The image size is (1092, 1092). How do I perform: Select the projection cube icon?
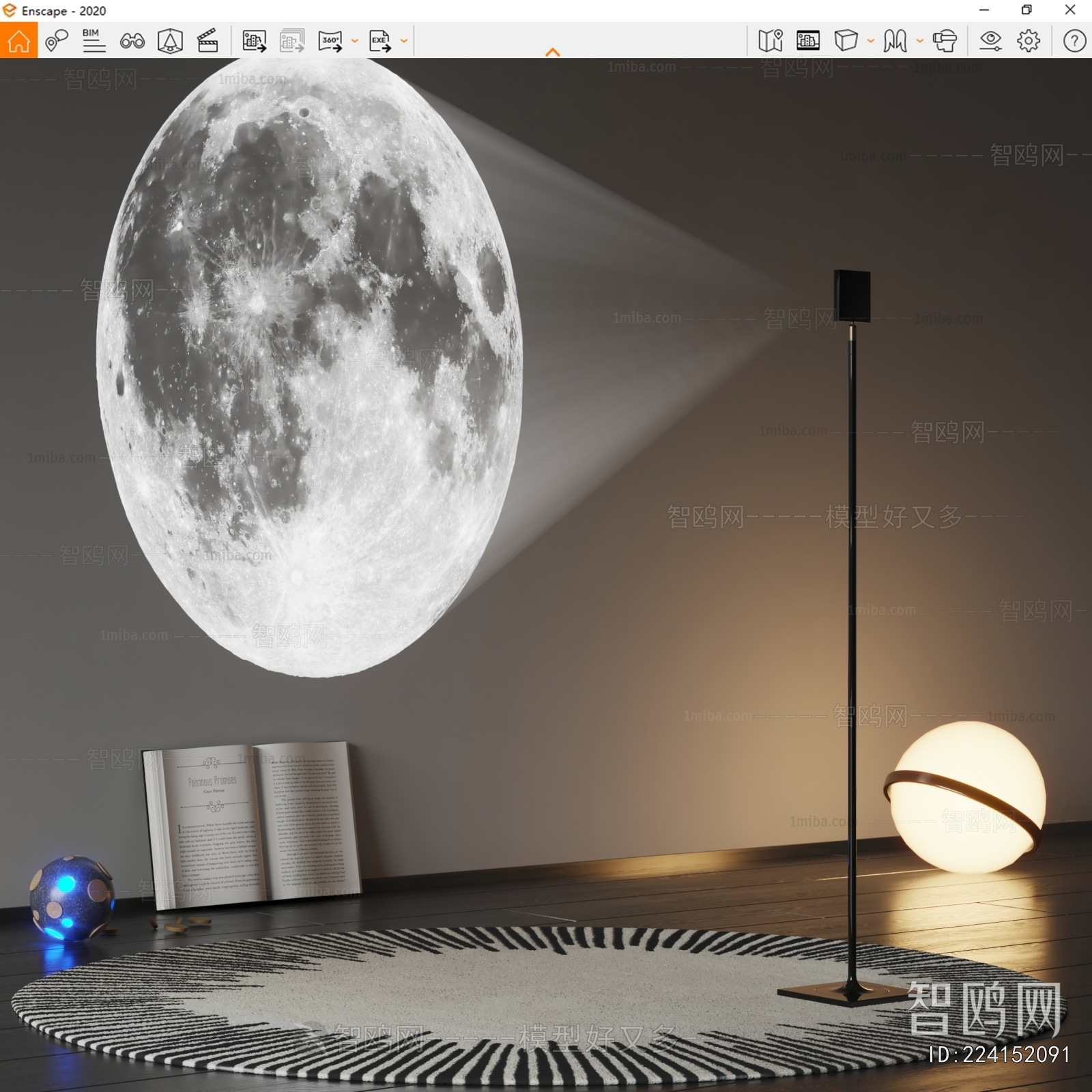tap(846, 41)
